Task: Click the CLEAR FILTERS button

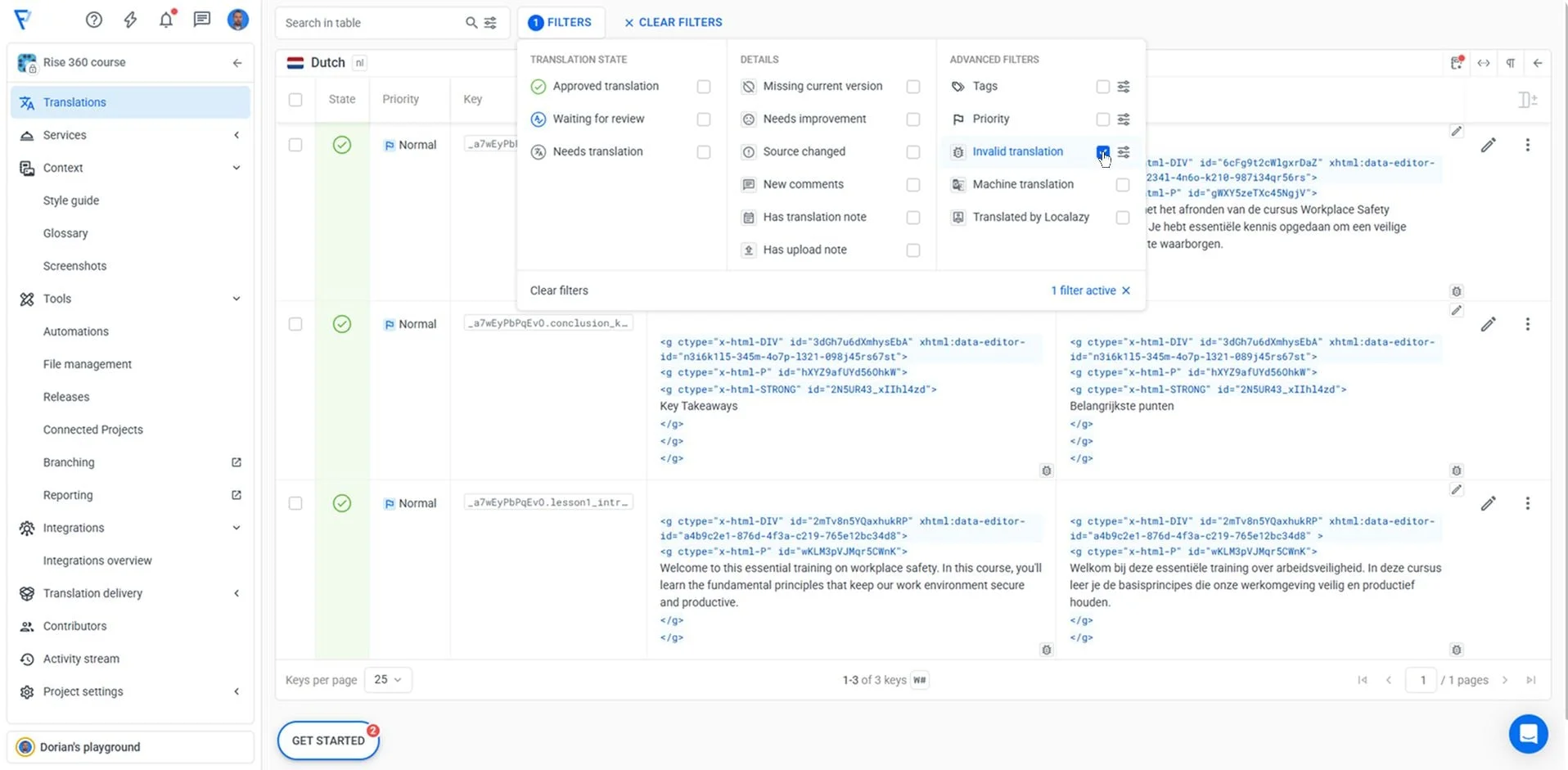Action: 673,22
